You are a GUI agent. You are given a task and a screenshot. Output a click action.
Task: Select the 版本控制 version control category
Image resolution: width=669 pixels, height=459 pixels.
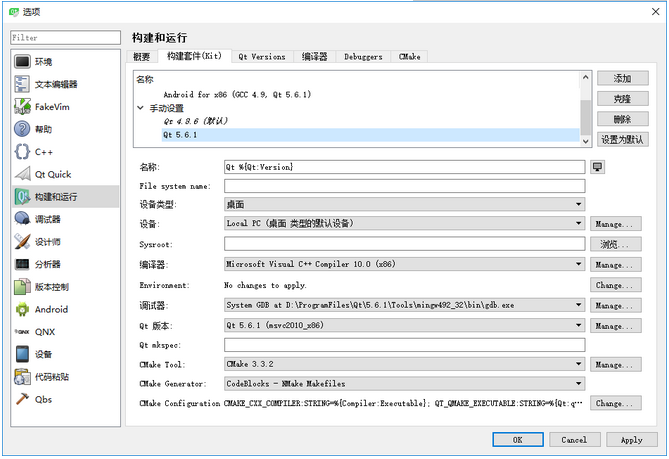65,287
